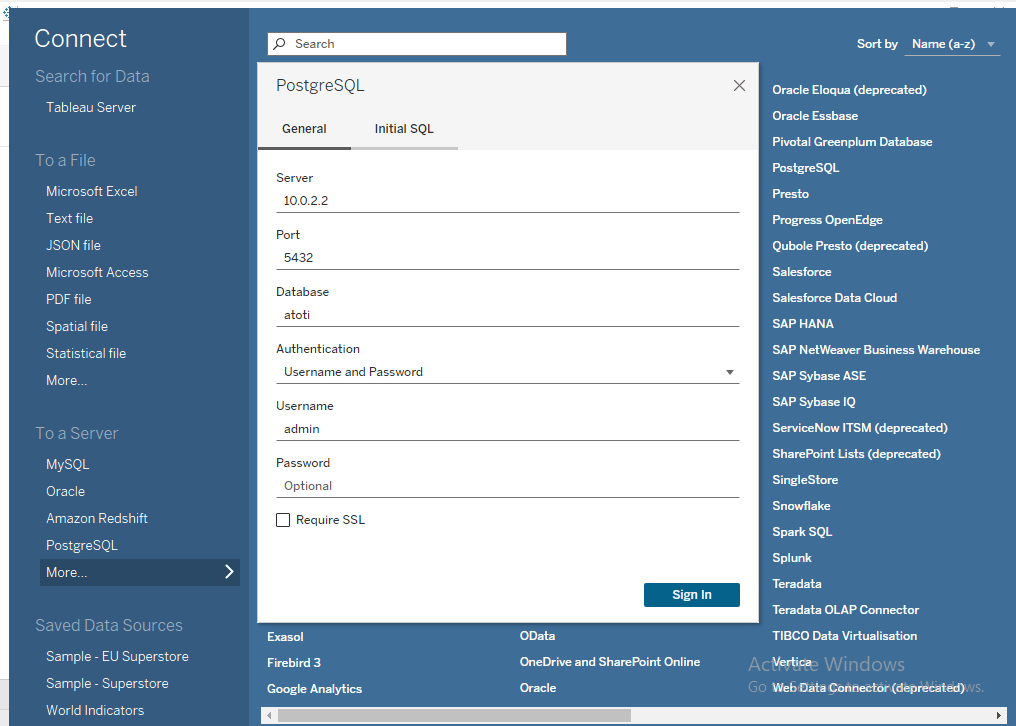Image resolution: width=1016 pixels, height=726 pixels.
Task: Select SAP HANA connector
Action: (802, 323)
